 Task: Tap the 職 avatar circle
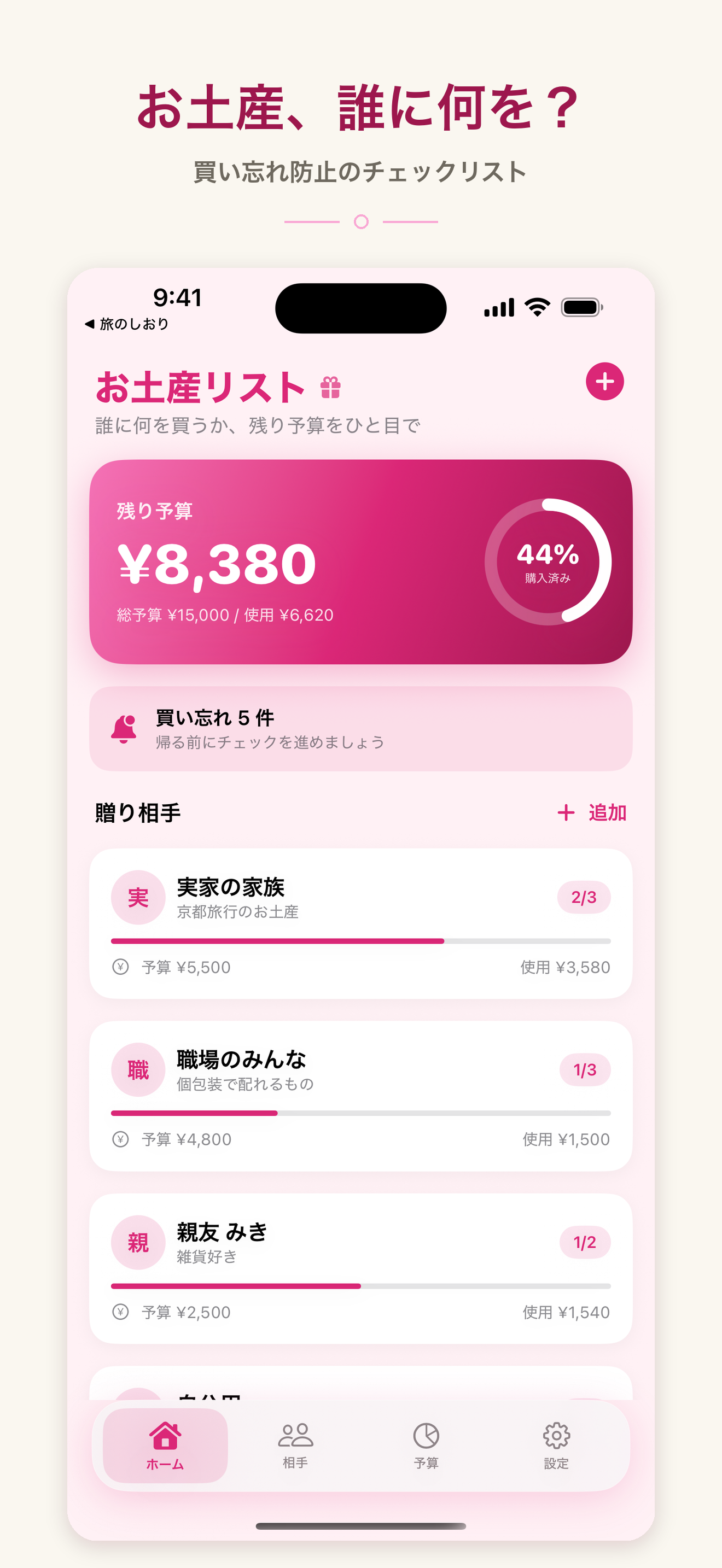click(x=138, y=1069)
